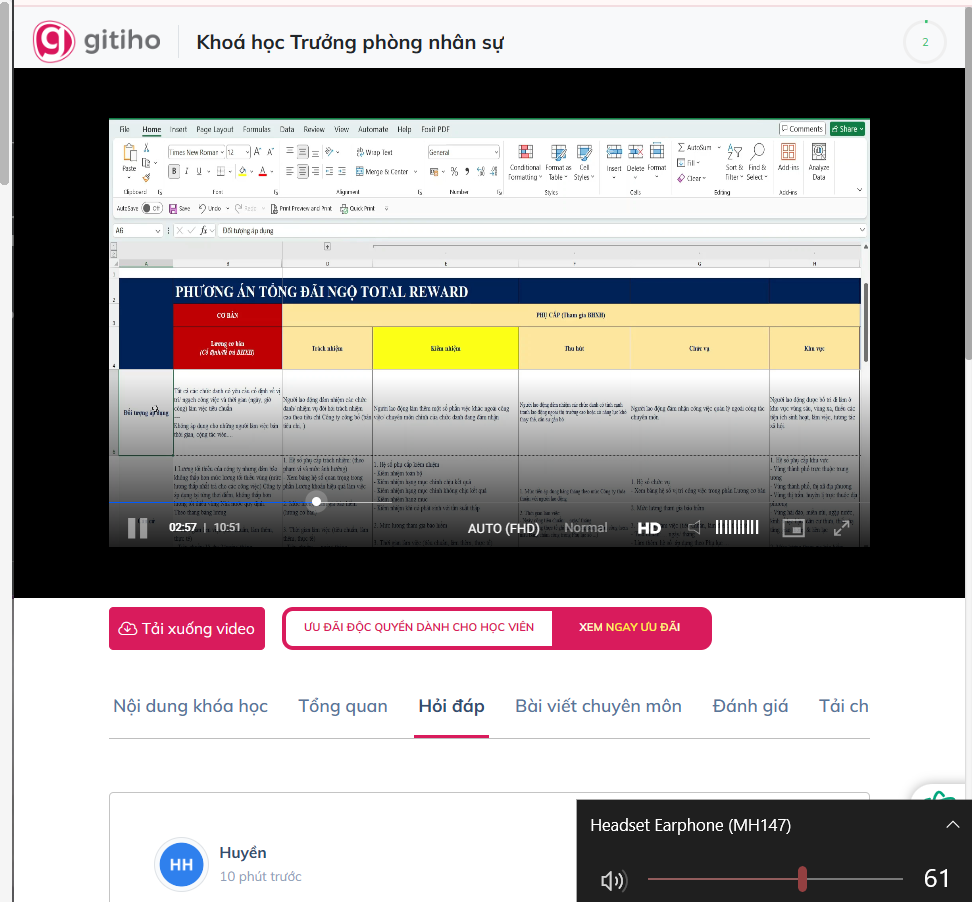Enter fullscreen in the video player
Viewport: 972px width, 902px height.
click(x=841, y=528)
